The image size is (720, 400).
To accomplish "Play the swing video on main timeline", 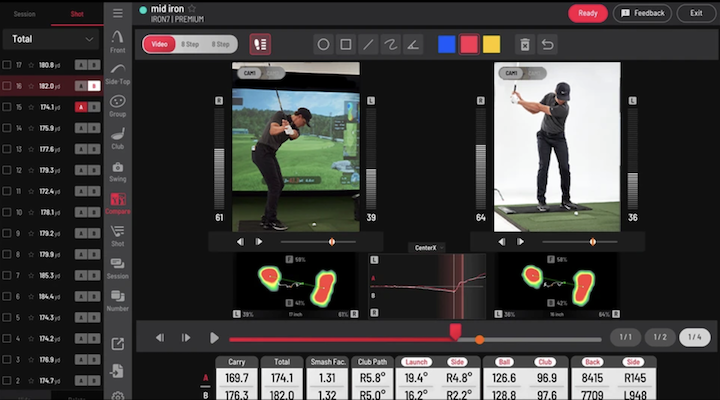I will 214,338.
